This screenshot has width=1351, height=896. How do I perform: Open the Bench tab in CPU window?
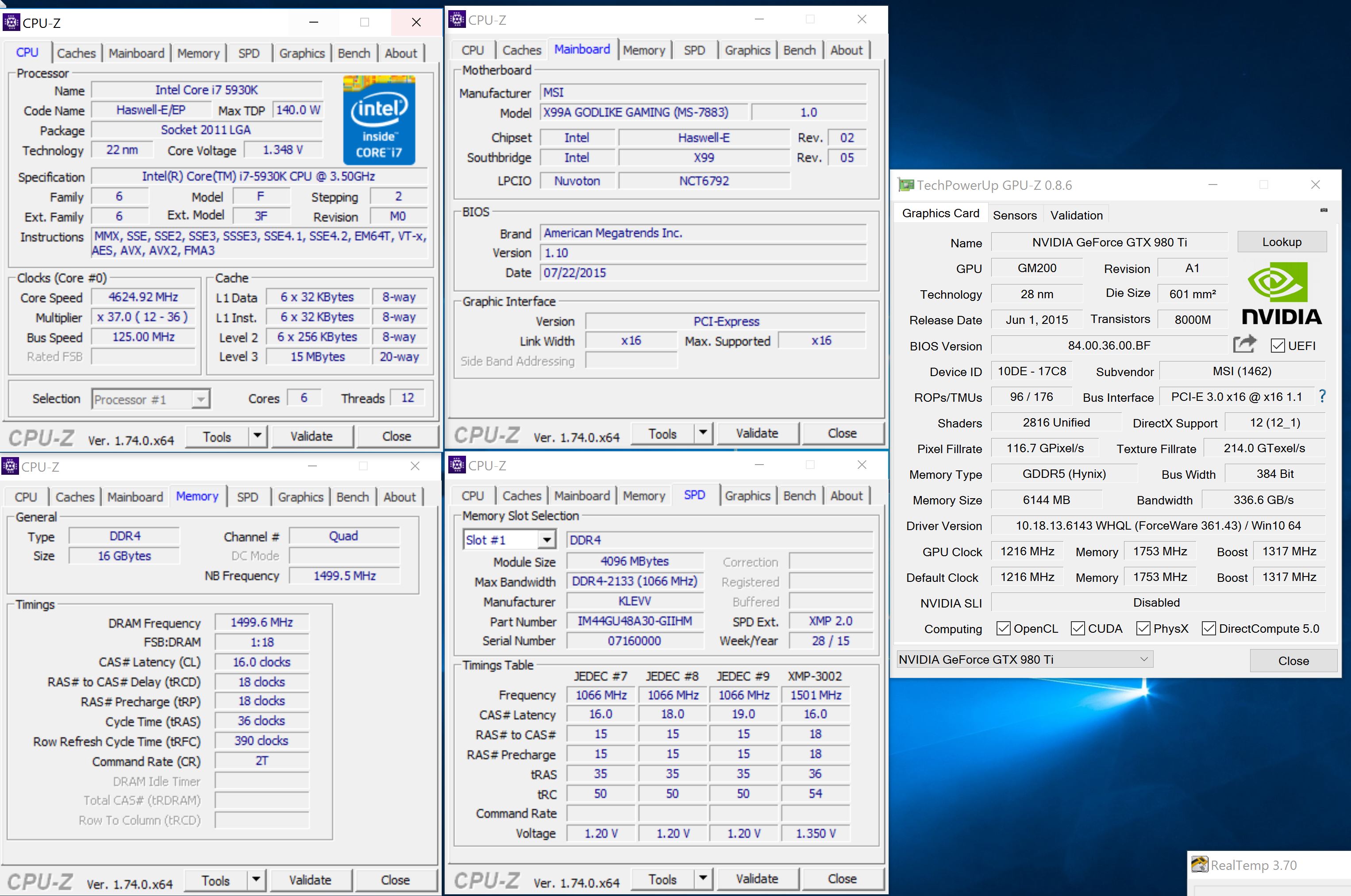pos(354,53)
